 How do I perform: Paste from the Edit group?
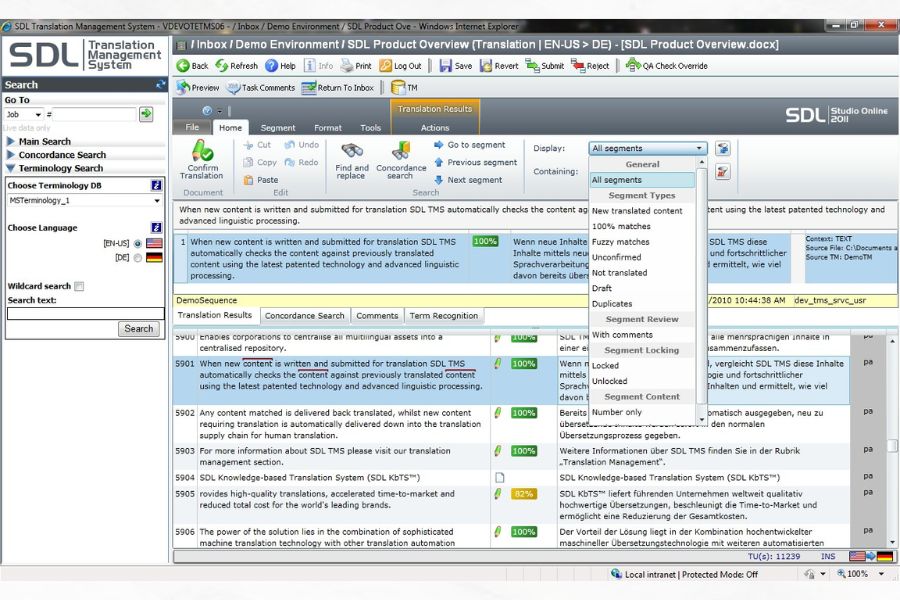[261, 180]
